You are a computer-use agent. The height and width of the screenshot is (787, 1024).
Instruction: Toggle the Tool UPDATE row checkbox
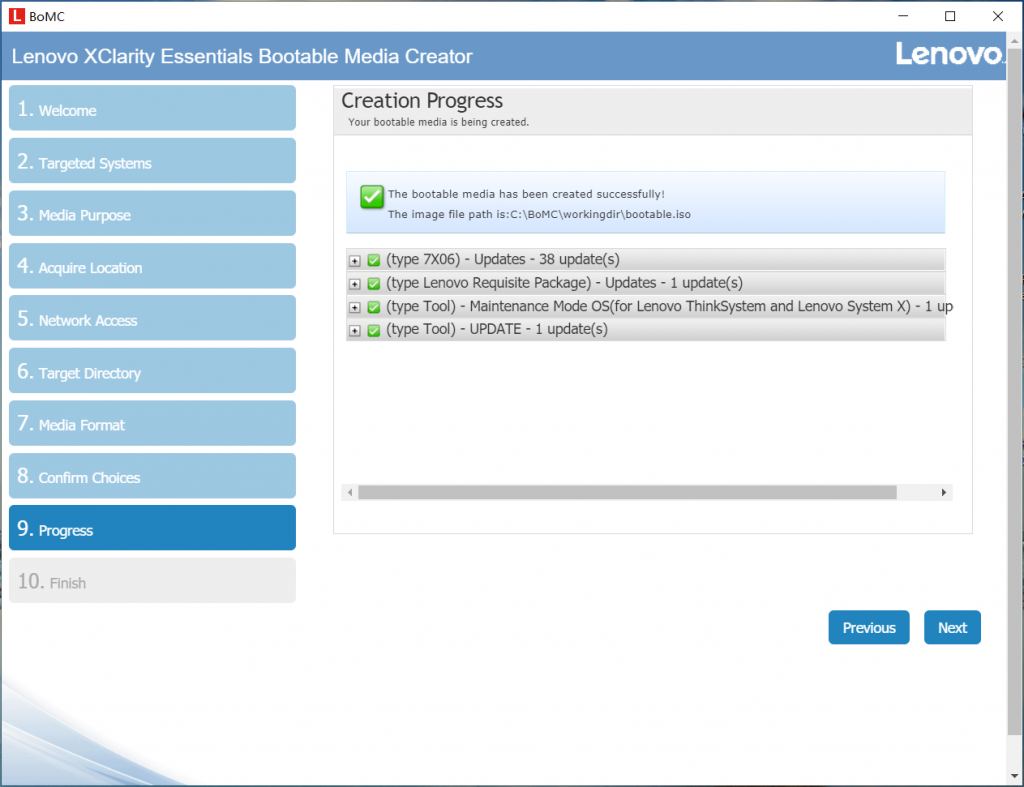click(x=374, y=330)
